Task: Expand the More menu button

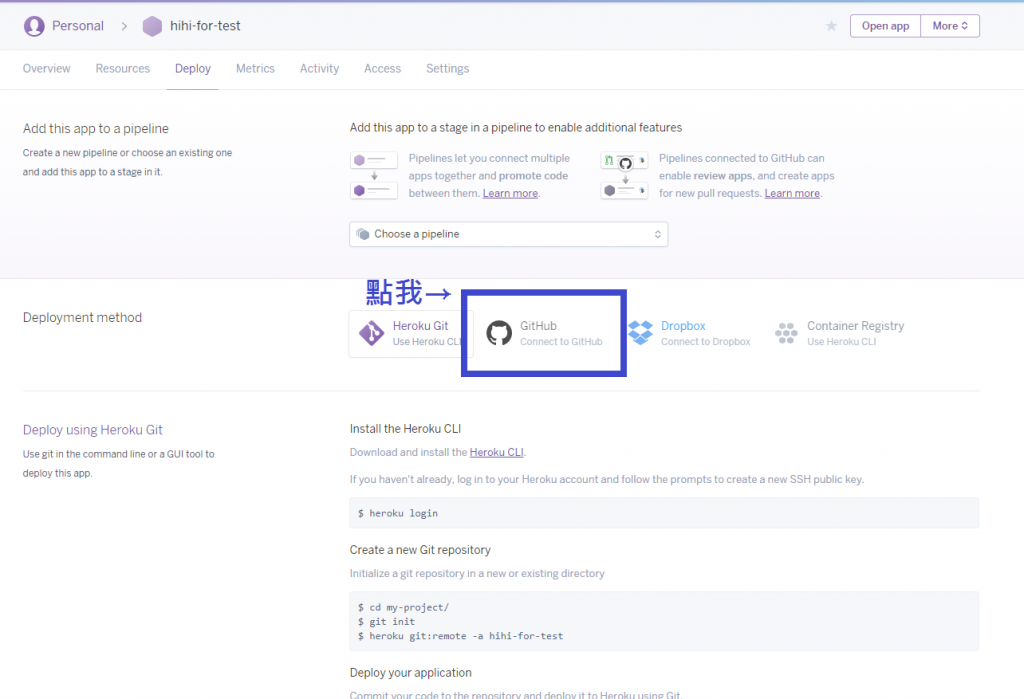Action: (x=950, y=26)
